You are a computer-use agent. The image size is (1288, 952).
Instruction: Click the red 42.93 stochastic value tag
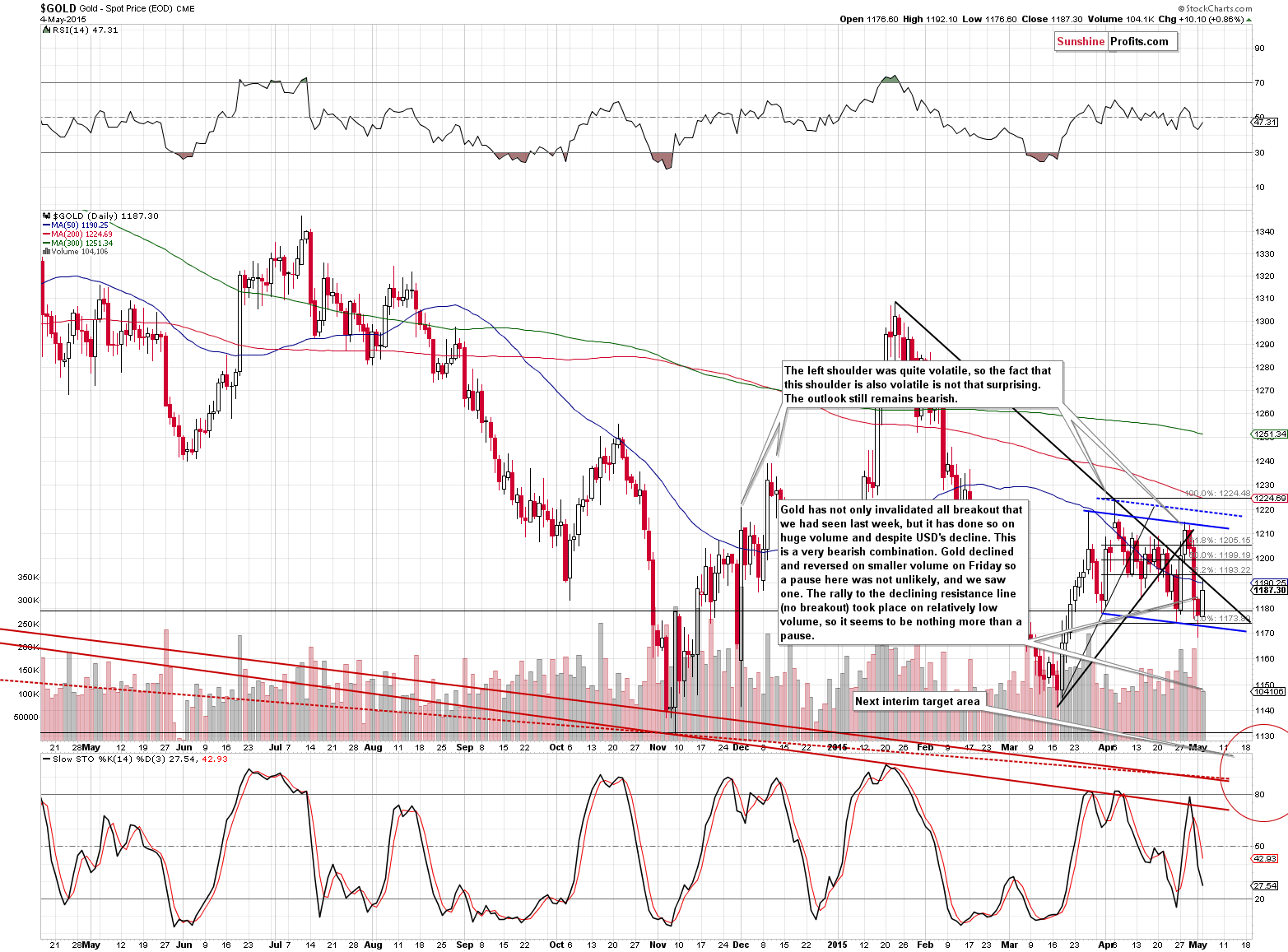(x=1265, y=858)
